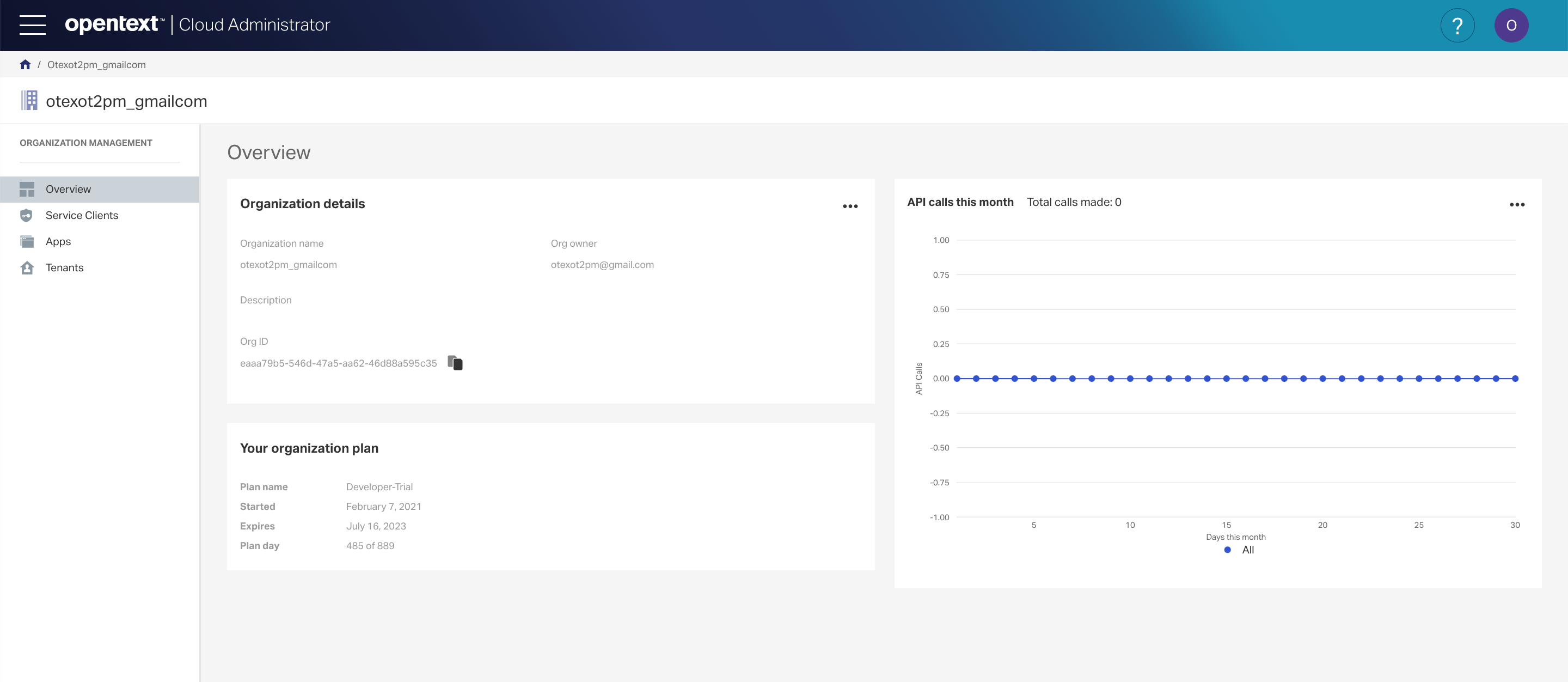This screenshot has height=682, width=1568.
Task: Click the blue 'All' legend dot
Action: pyautogui.click(x=1227, y=550)
